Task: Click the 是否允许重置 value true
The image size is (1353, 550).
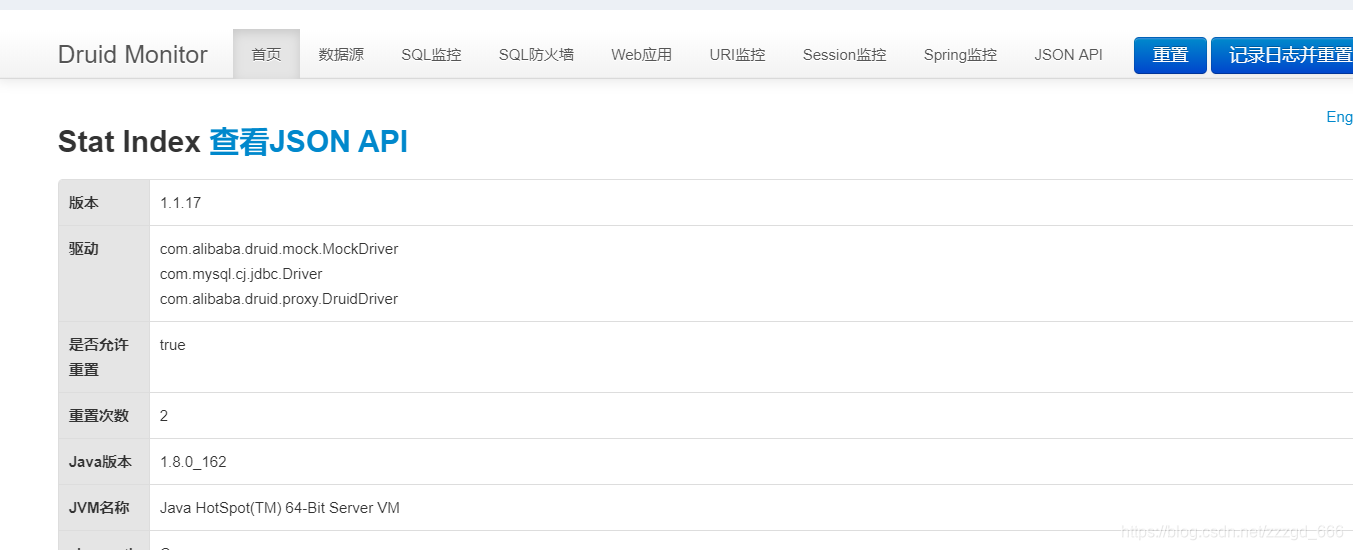Action: pyautogui.click(x=172, y=345)
